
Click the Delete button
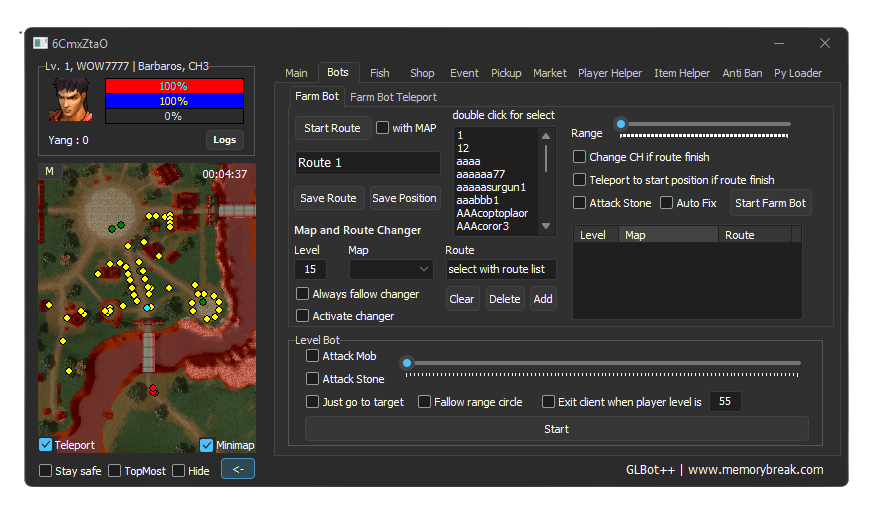(x=505, y=299)
